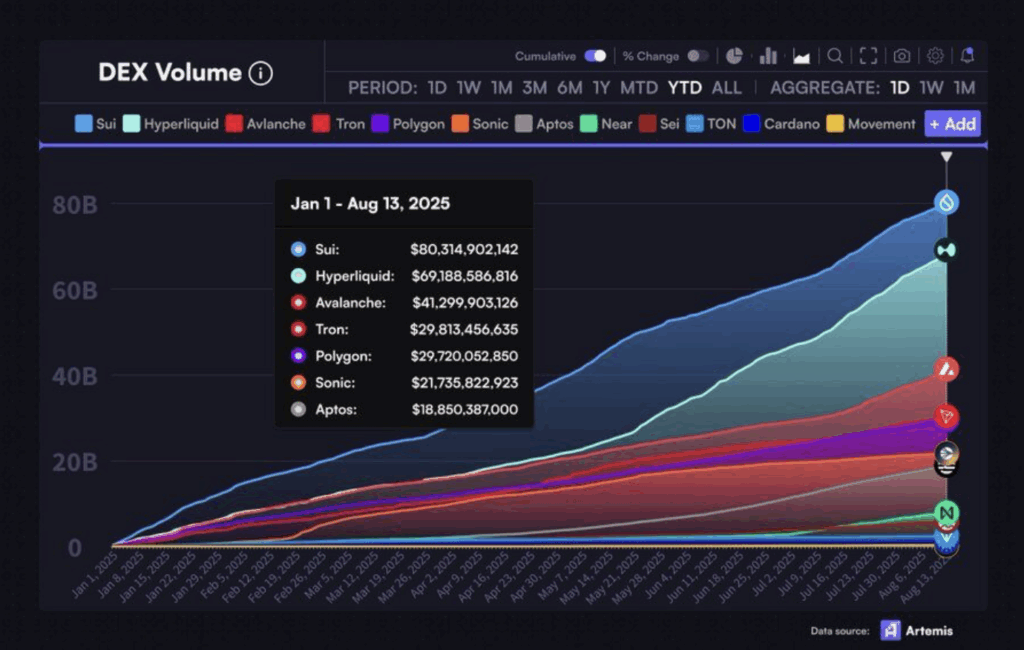Click the 20B axis label
Image resolution: width=1024 pixels, height=650 pixels.
pyautogui.click(x=75, y=463)
